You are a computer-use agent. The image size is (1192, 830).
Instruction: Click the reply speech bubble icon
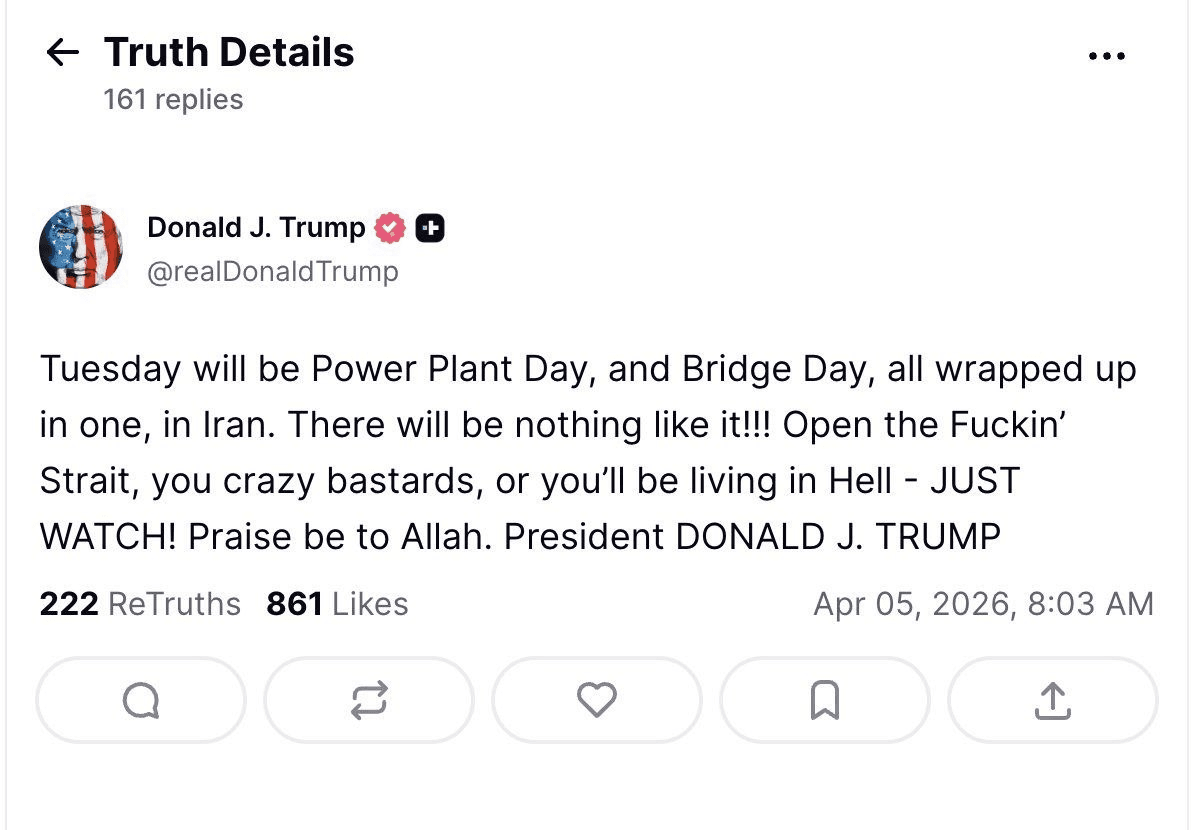[140, 700]
